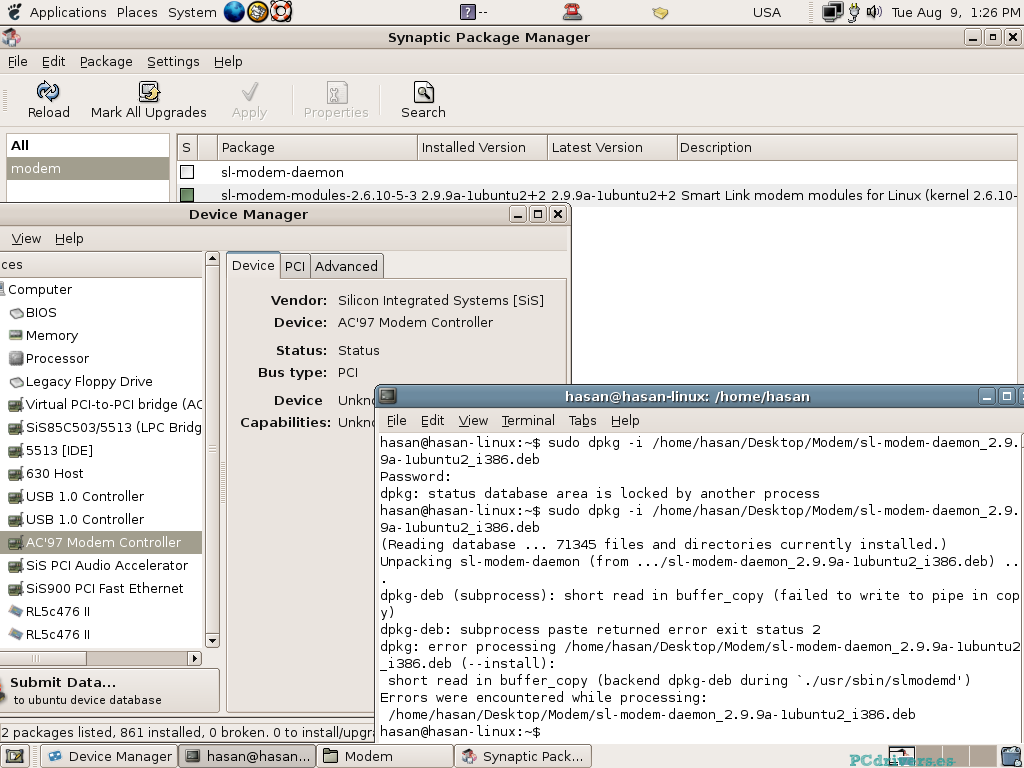Click the Reload toolbar icon in Synaptic

point(48,100)
